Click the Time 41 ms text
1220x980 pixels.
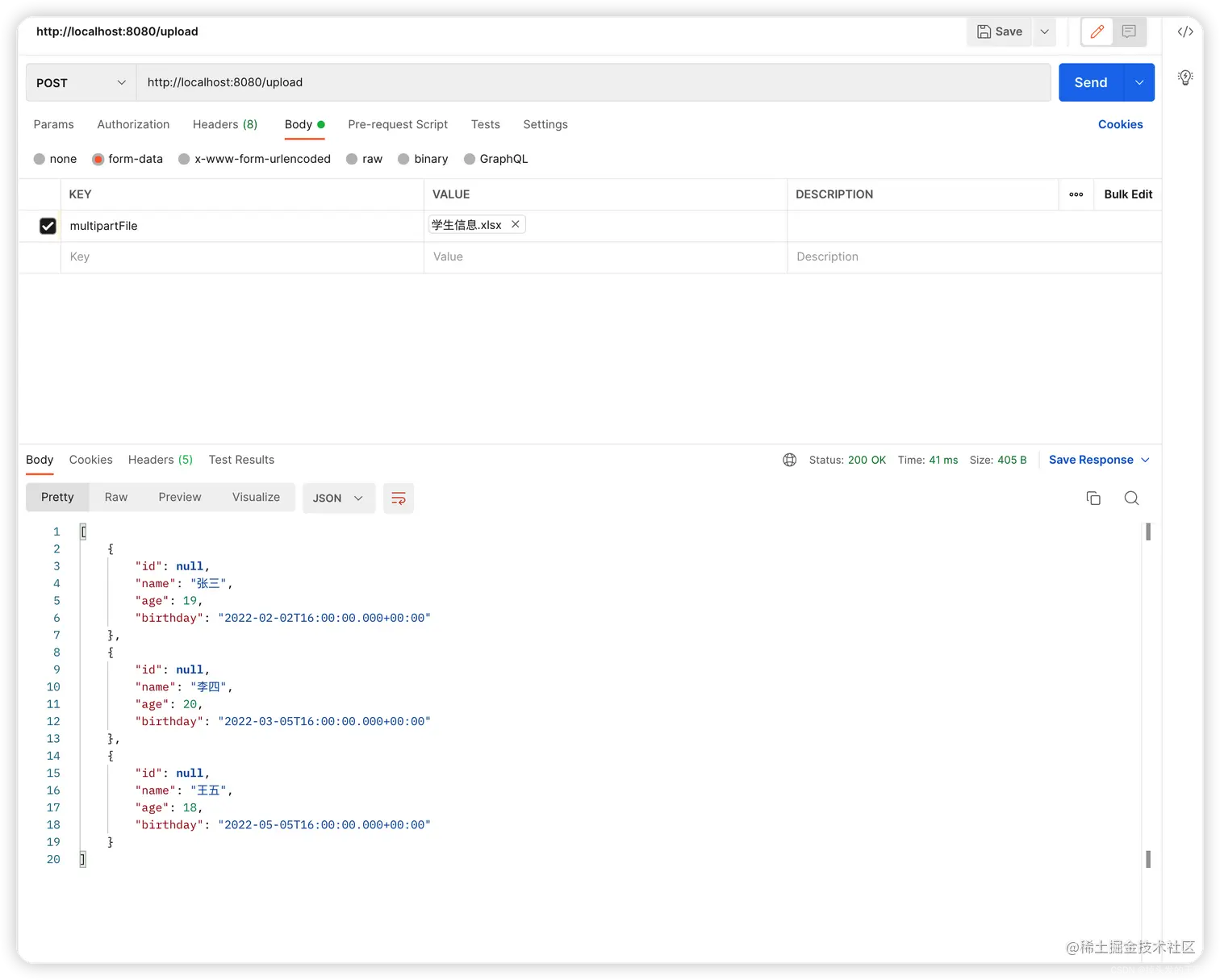[x=928, y=460]
